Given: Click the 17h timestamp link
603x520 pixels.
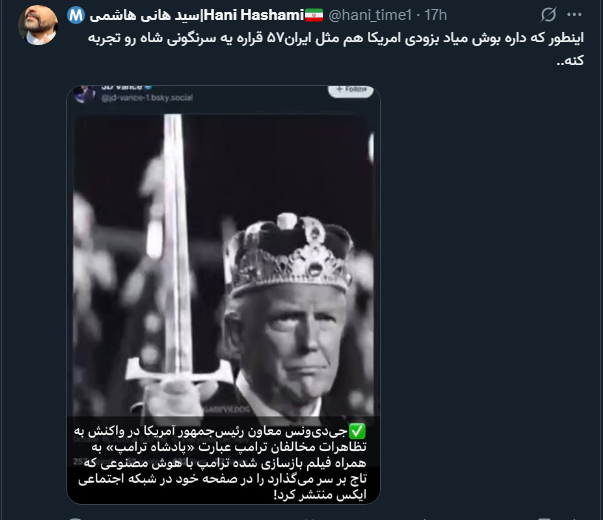Looking at the screenshot, I should tap(436, 15).
